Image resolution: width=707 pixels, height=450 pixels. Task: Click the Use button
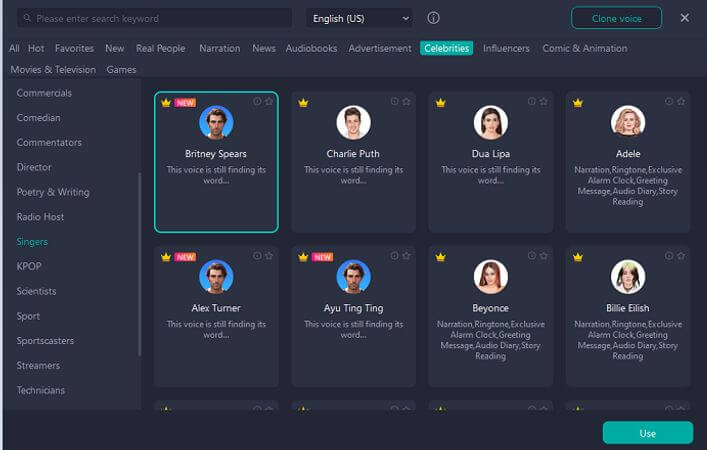coord(648,433)
